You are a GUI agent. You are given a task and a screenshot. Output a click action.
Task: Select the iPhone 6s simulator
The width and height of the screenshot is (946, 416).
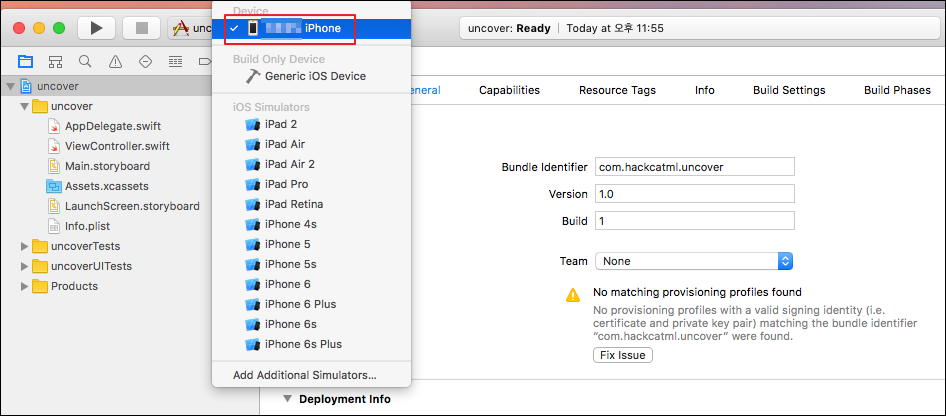coord(311,324)
